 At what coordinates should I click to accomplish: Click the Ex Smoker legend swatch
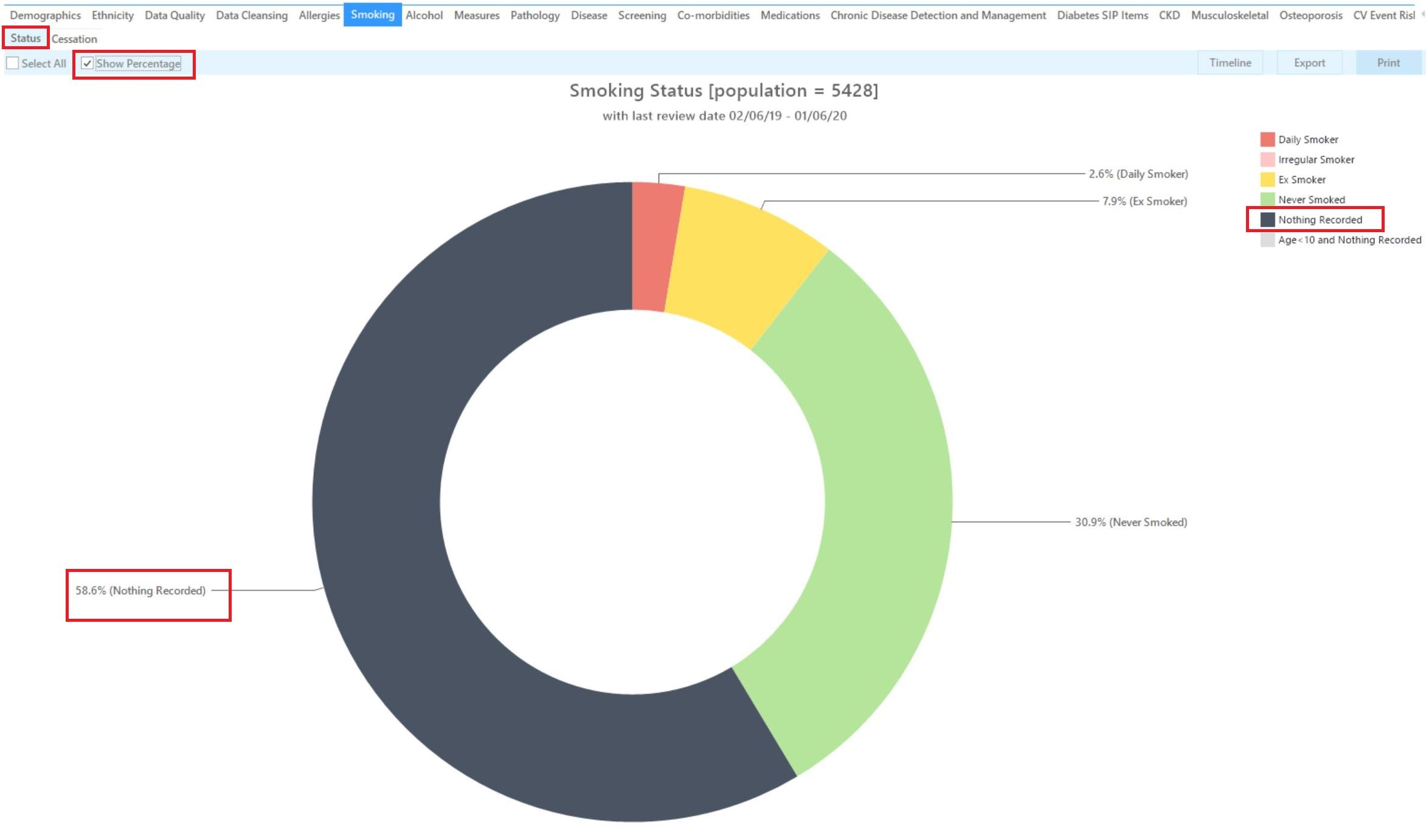[1267, 179]
